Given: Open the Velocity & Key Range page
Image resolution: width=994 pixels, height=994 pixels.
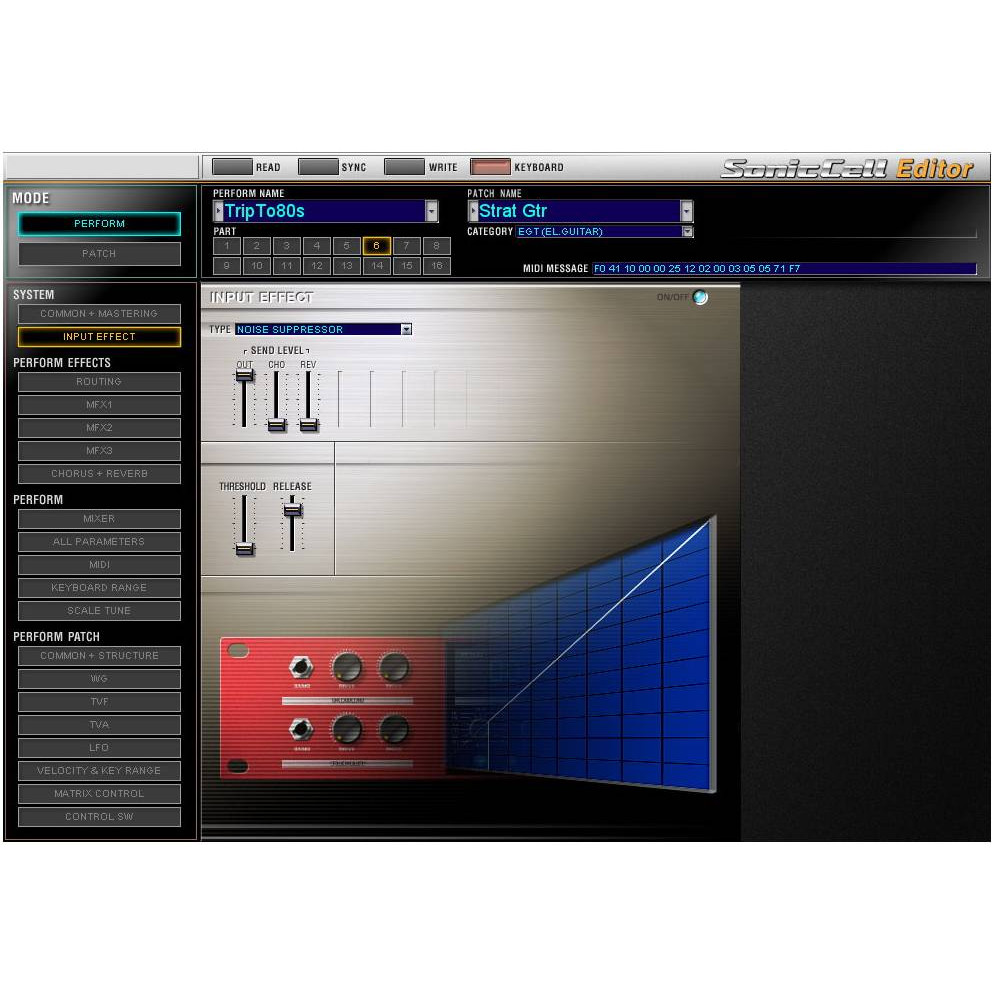Looking at the screenshot, I should (100, 771).
